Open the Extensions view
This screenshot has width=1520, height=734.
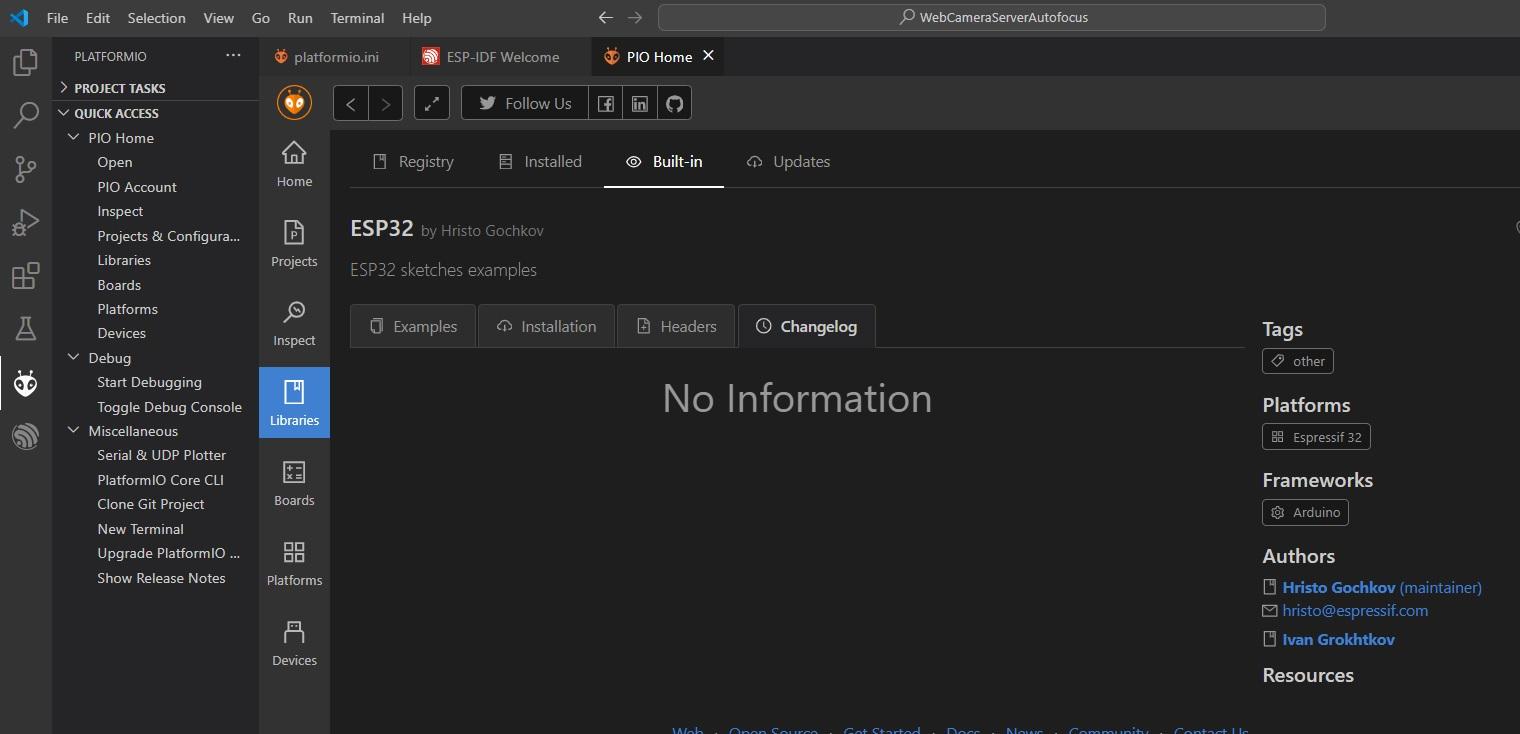click(25, 275)
